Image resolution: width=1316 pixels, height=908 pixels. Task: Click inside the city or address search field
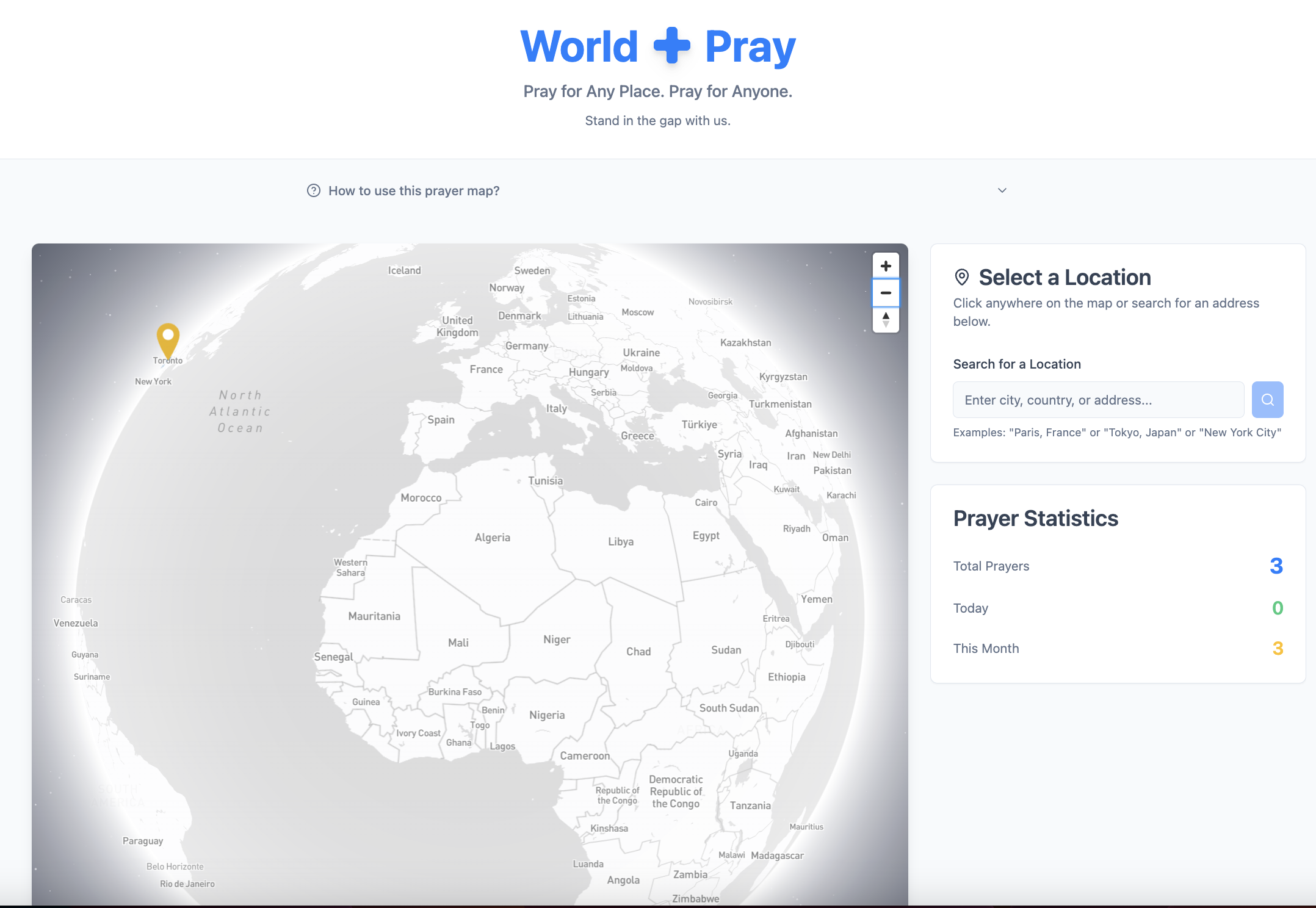1097,400
